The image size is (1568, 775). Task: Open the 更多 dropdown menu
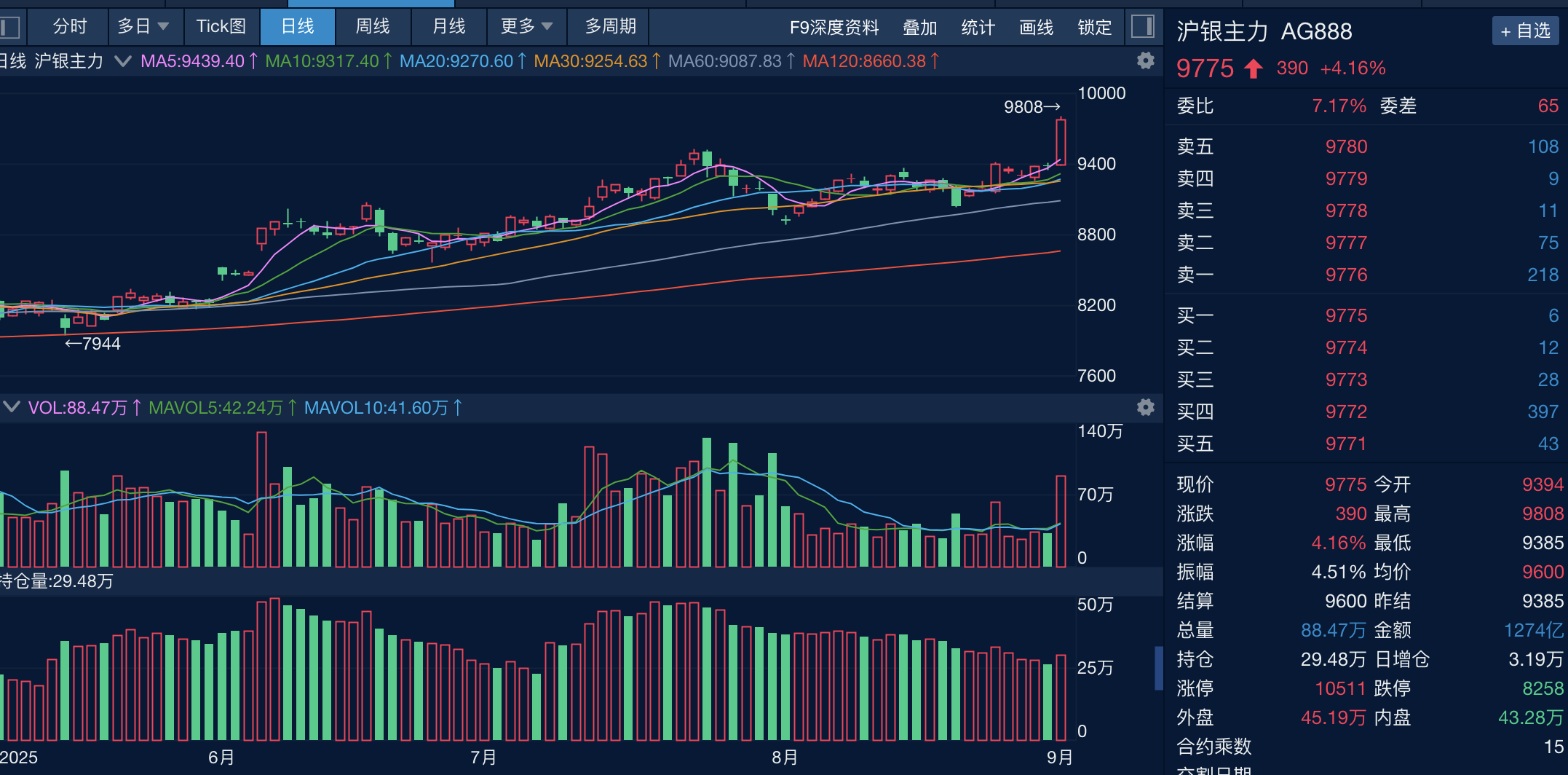pyautogui.click(x=526, y=27)
